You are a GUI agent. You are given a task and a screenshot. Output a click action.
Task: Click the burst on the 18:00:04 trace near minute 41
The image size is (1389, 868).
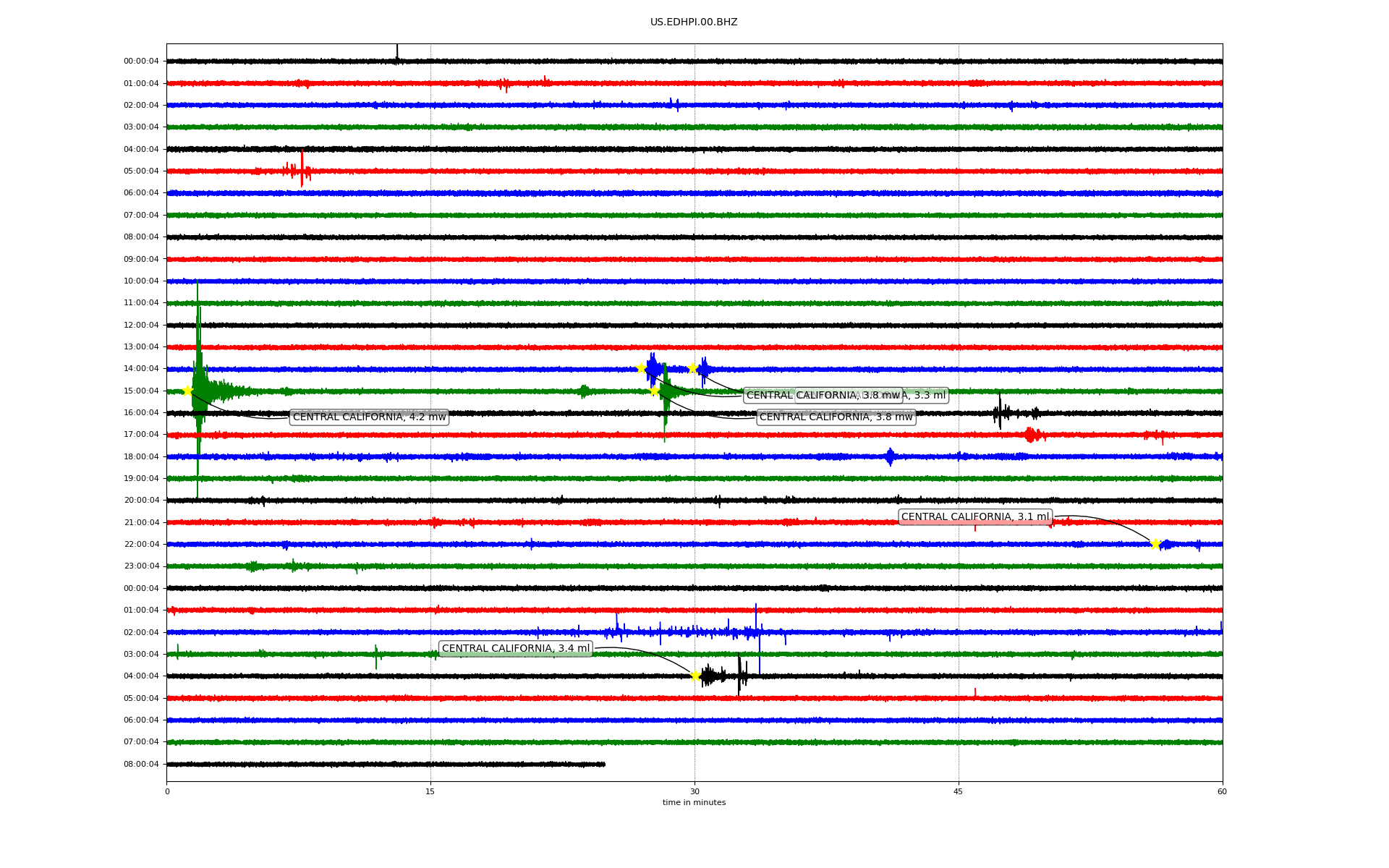pyautogui.click(x=890, y=457)
